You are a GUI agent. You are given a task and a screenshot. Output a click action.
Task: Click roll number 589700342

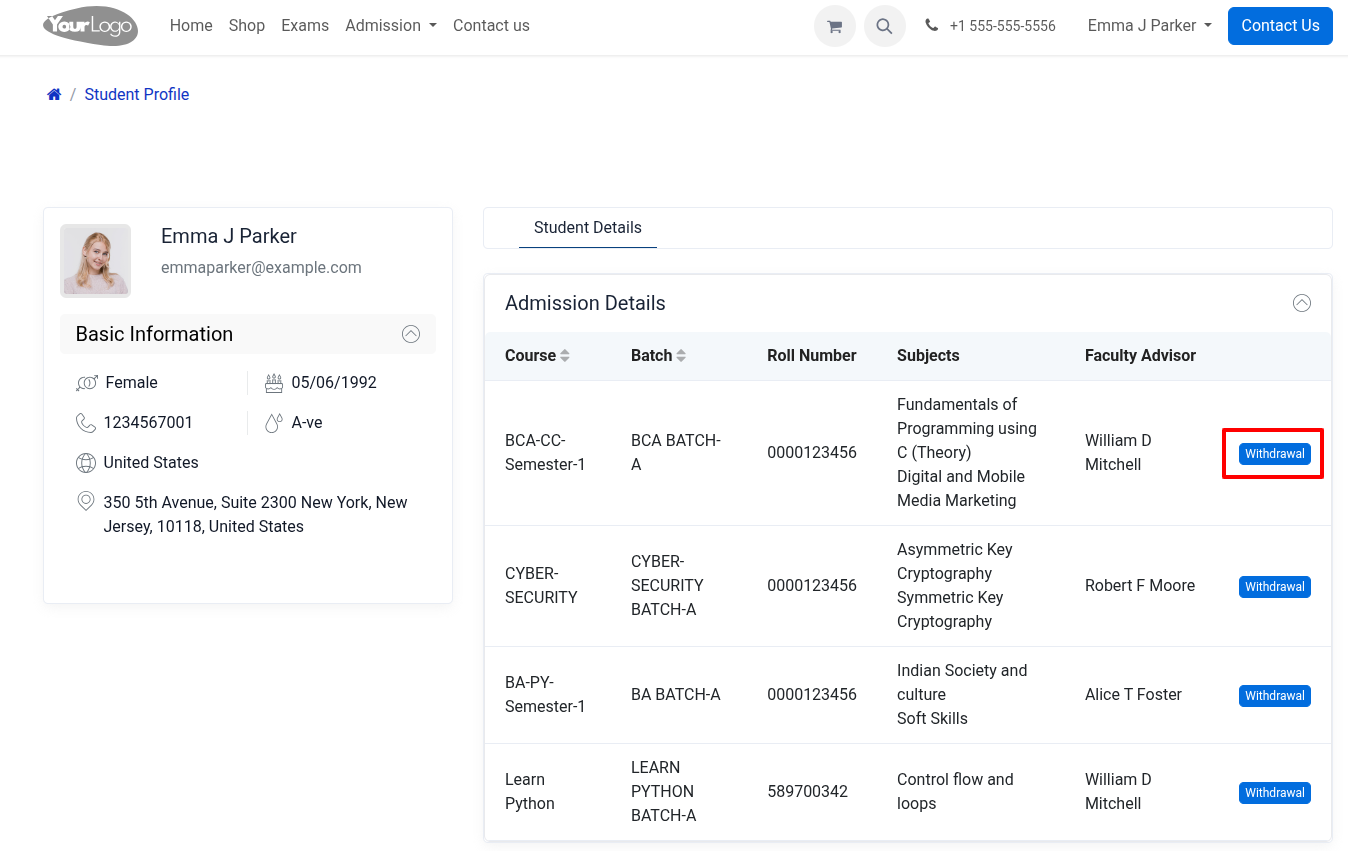coord(808,792)
